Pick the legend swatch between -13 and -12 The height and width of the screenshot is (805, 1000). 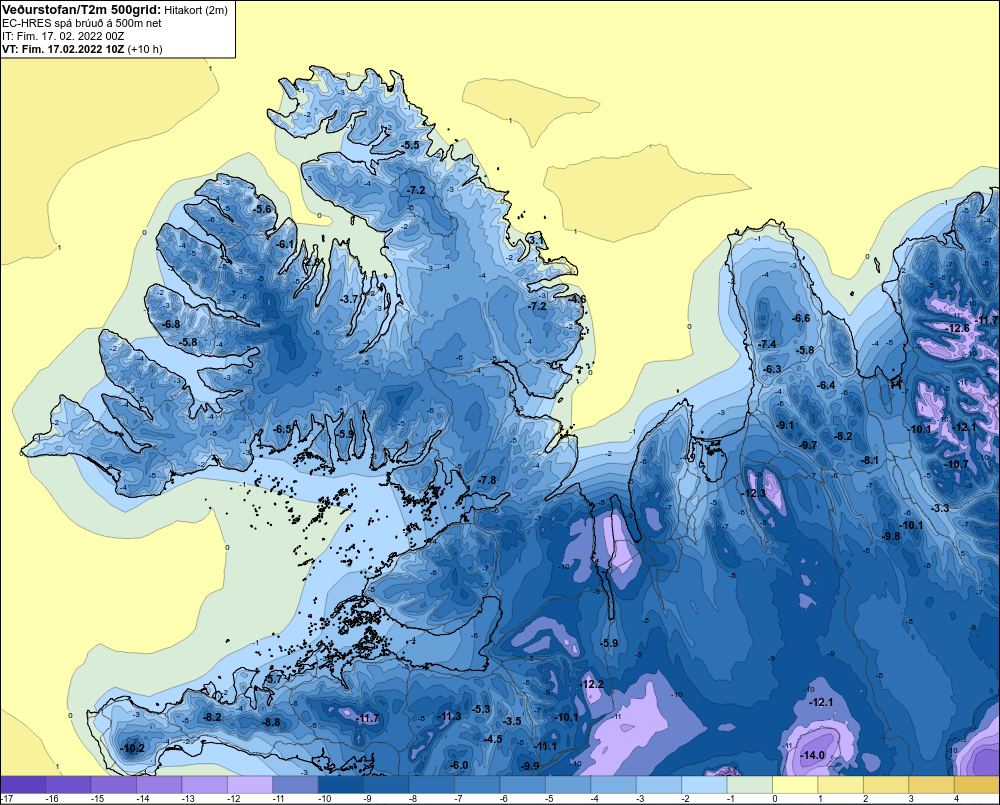tap(205, 785)
